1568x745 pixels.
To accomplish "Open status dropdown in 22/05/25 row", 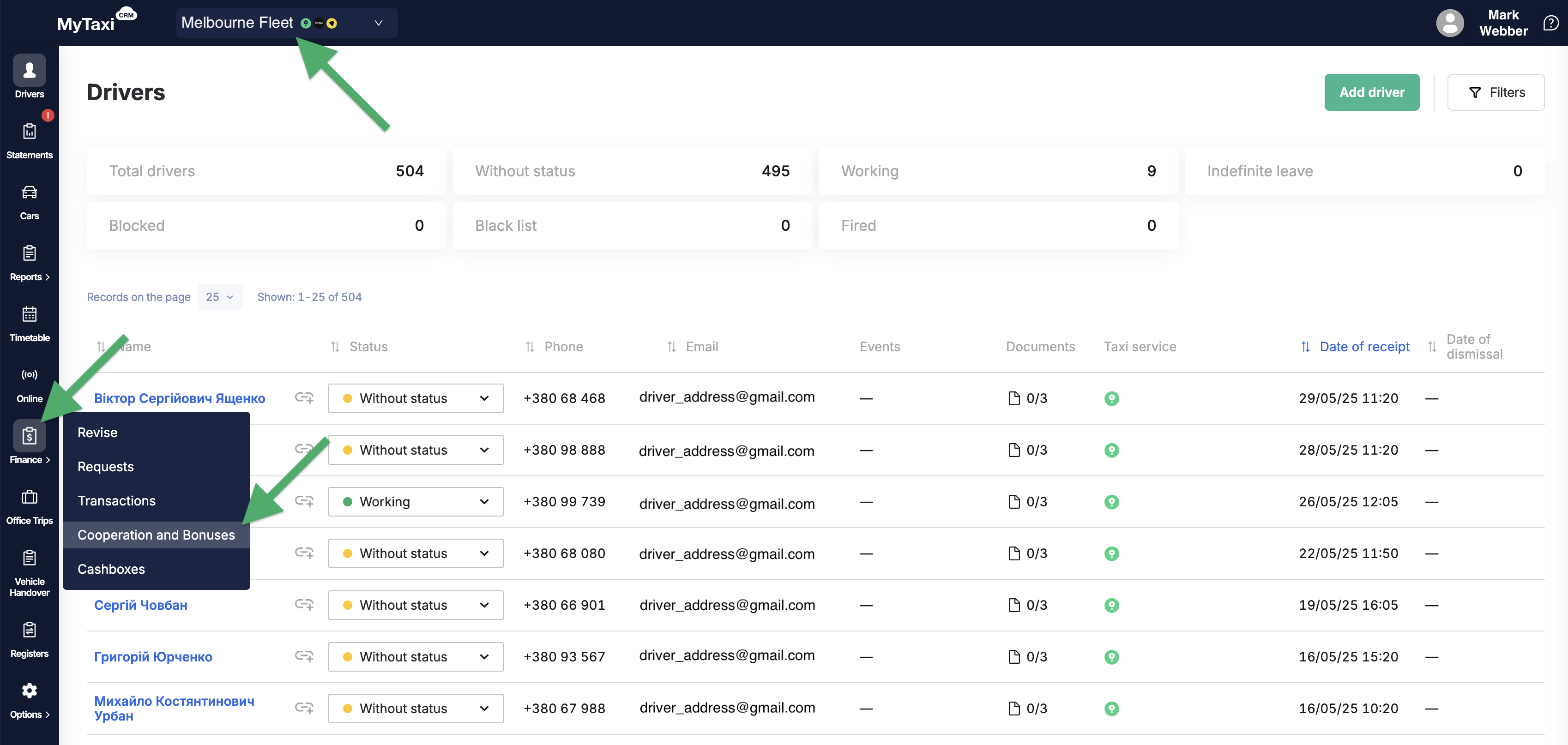I will [x=416, y=553].
